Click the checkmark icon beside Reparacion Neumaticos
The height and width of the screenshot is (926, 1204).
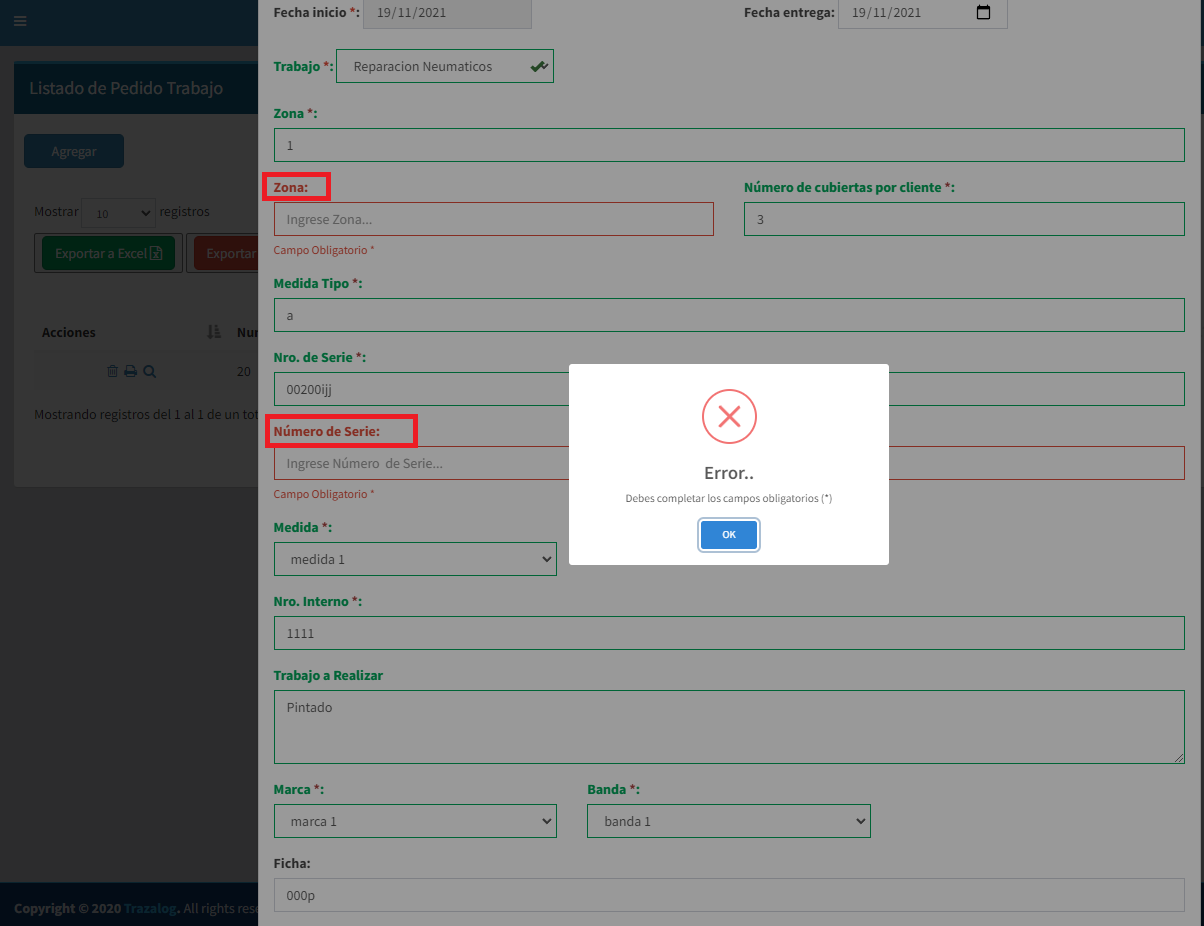tap(539, 65)
